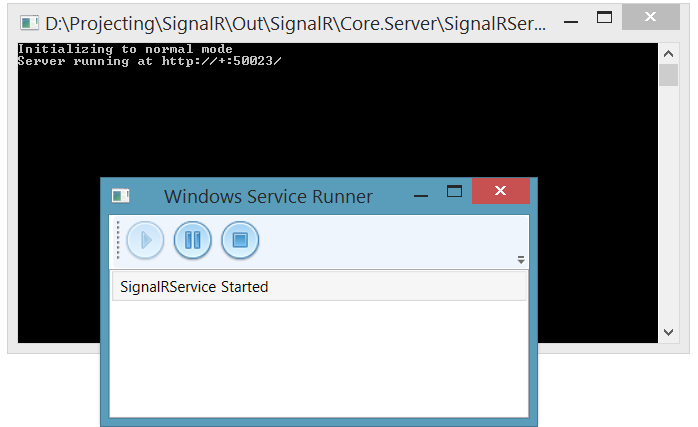The image size is (698, 427).
Task: Start the service with the Play button
Action: coord(145,240)
